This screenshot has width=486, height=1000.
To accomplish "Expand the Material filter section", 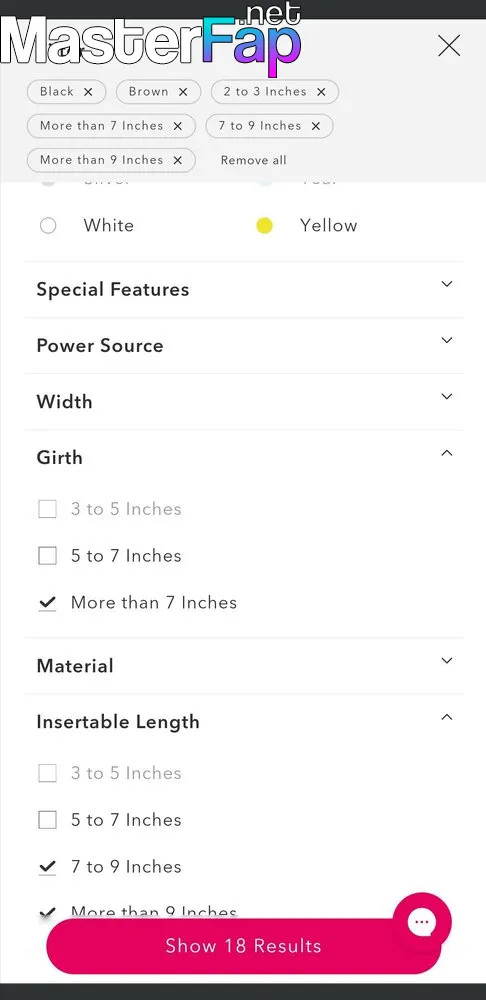I will pyautogui.click(x=244, y=666).
